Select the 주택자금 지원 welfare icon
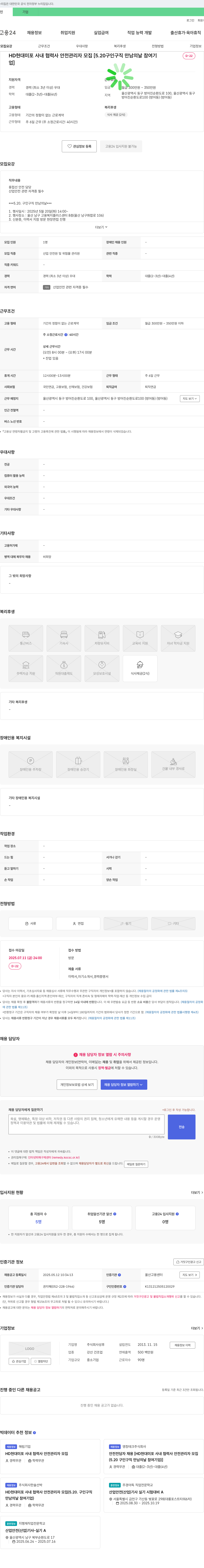 pos(25,668)
